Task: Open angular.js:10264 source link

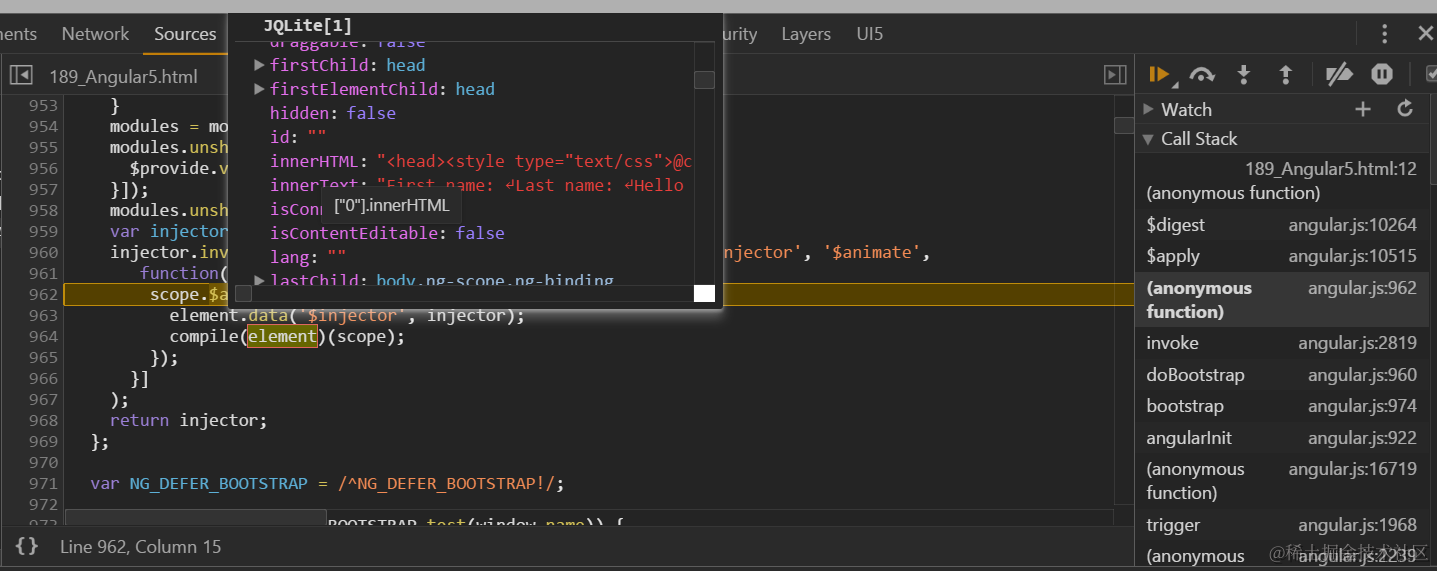Action: point(1352,225)
